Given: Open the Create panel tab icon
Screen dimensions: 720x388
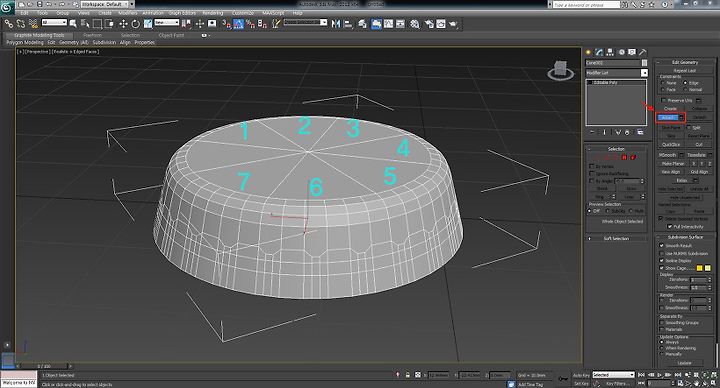Looking at the screenshot, I should 588,52.
